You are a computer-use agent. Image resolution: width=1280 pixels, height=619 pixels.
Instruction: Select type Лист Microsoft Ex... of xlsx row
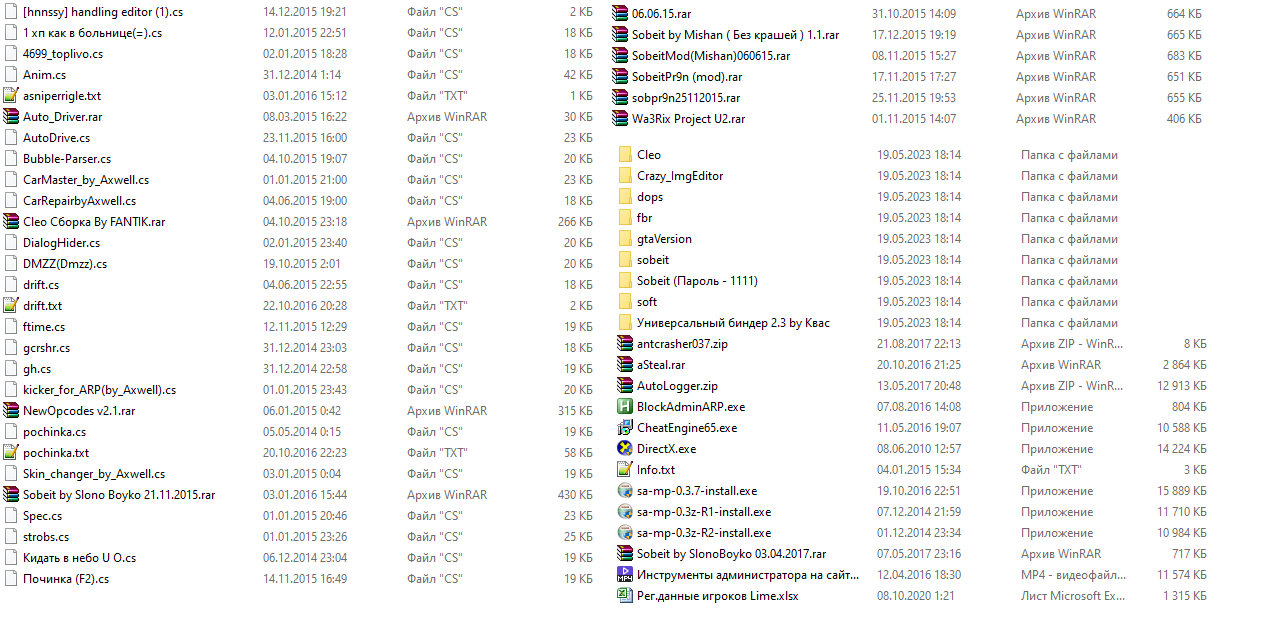pos(1073,596)
